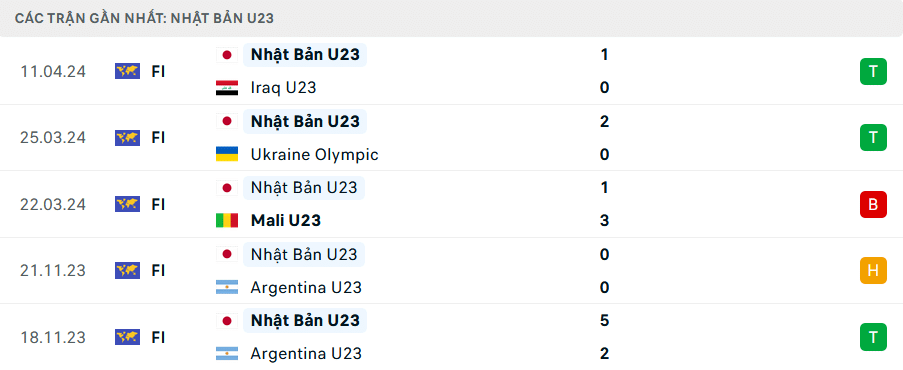
Task: Click the world map icon for 18.11.23
Action: [127, 337]
